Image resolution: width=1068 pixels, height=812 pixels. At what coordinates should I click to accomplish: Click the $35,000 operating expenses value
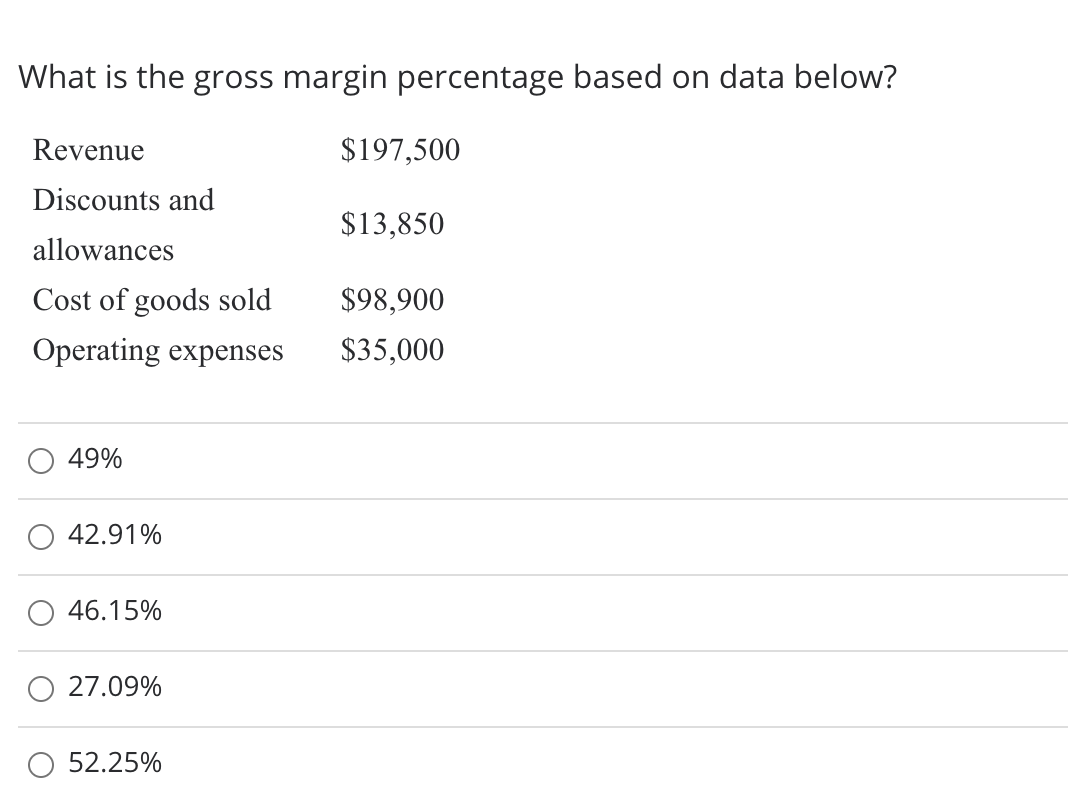click(392, 350)
